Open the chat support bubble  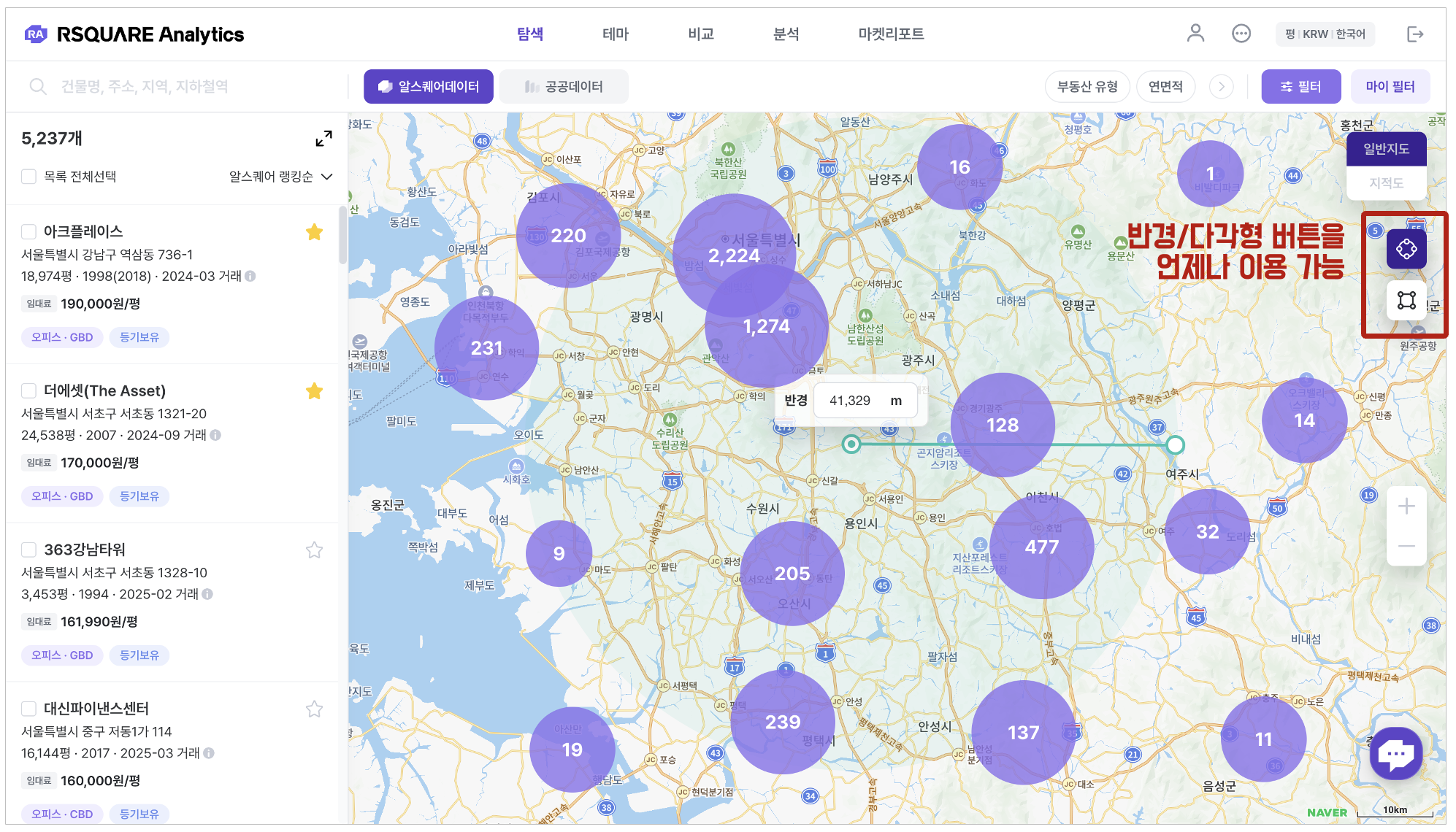[1395, 753]
